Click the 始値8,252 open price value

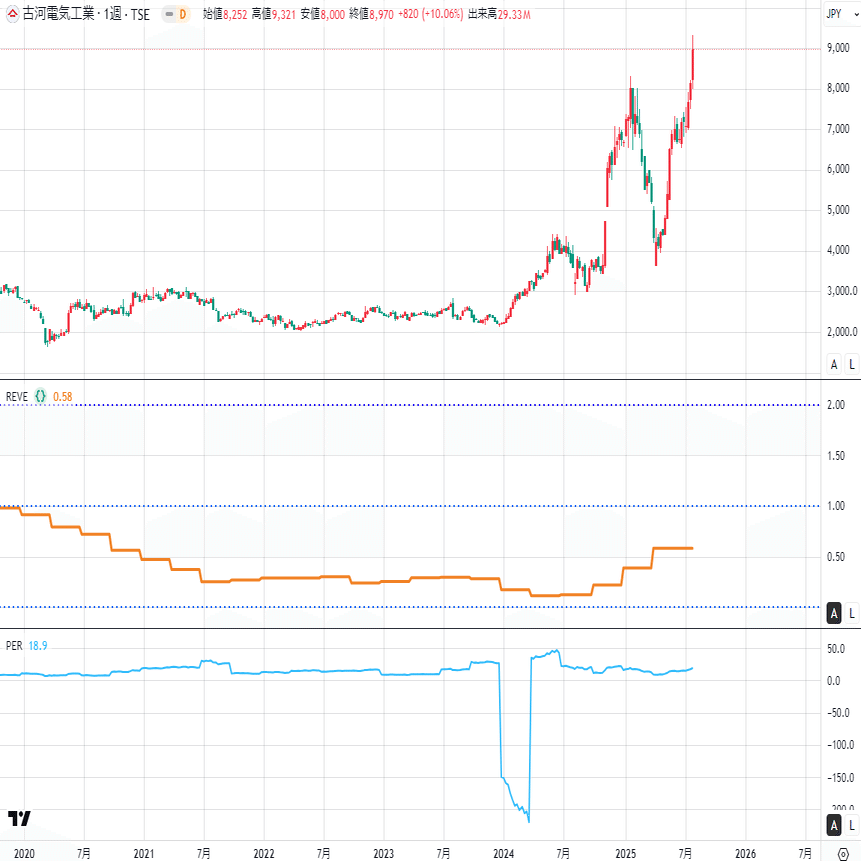[225, 14]
